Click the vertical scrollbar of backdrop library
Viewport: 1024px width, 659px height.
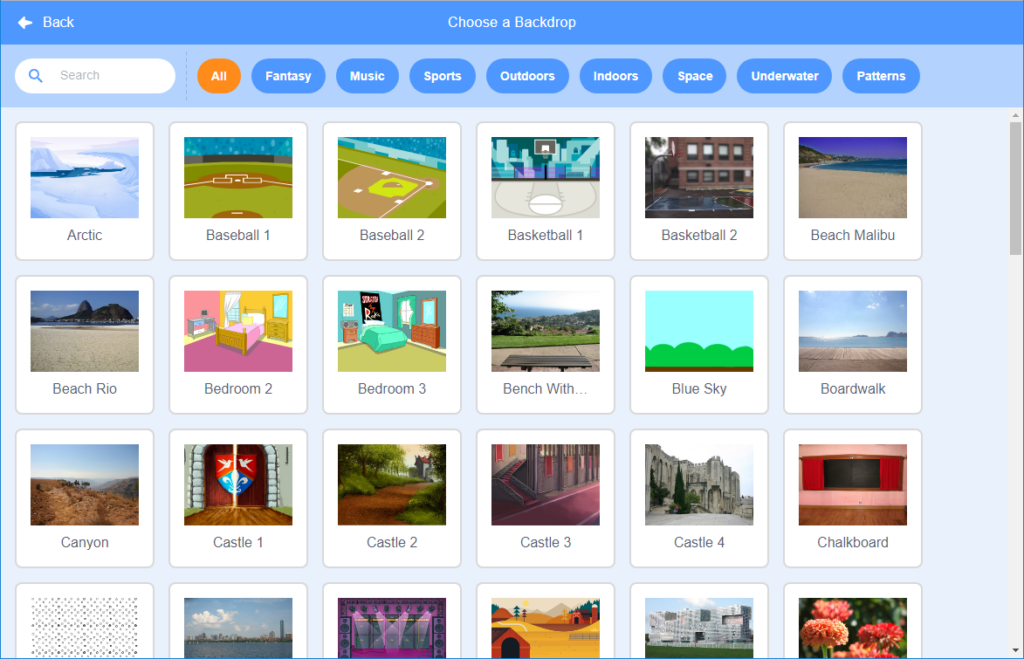tap(1015, 190)
